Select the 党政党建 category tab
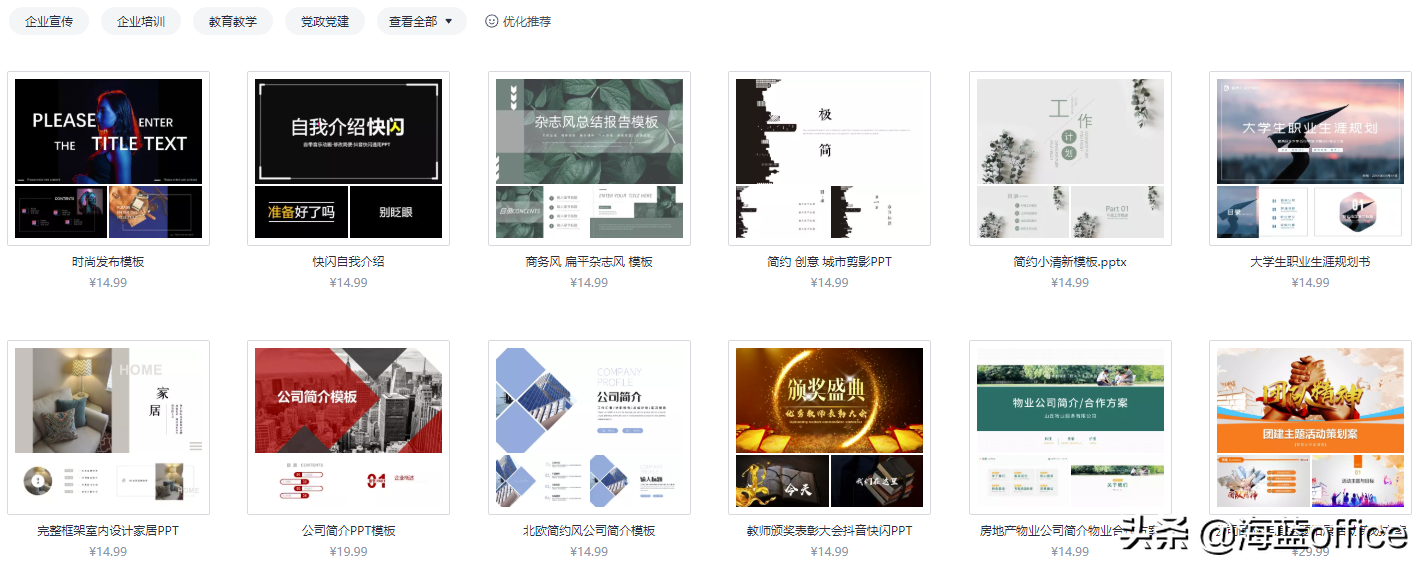 pos(325,21)
